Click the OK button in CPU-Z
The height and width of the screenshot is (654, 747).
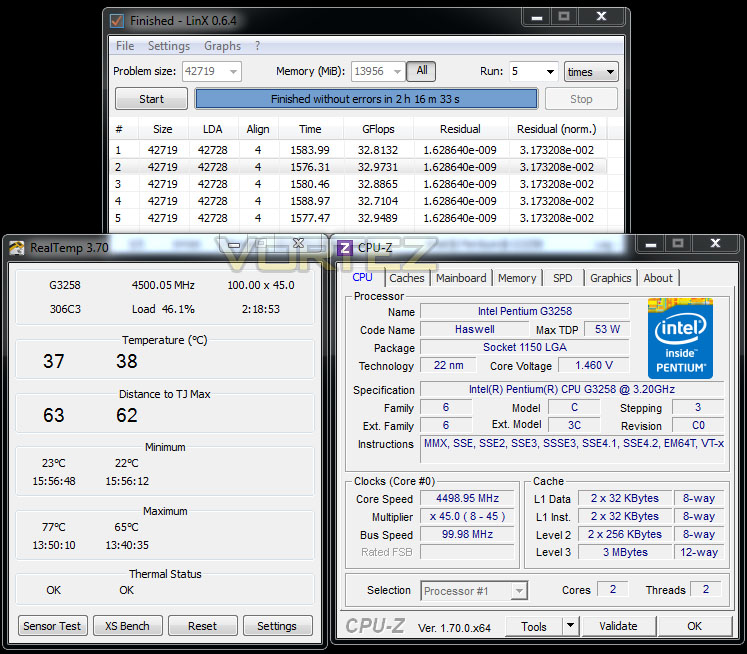[x=694, y=626]
